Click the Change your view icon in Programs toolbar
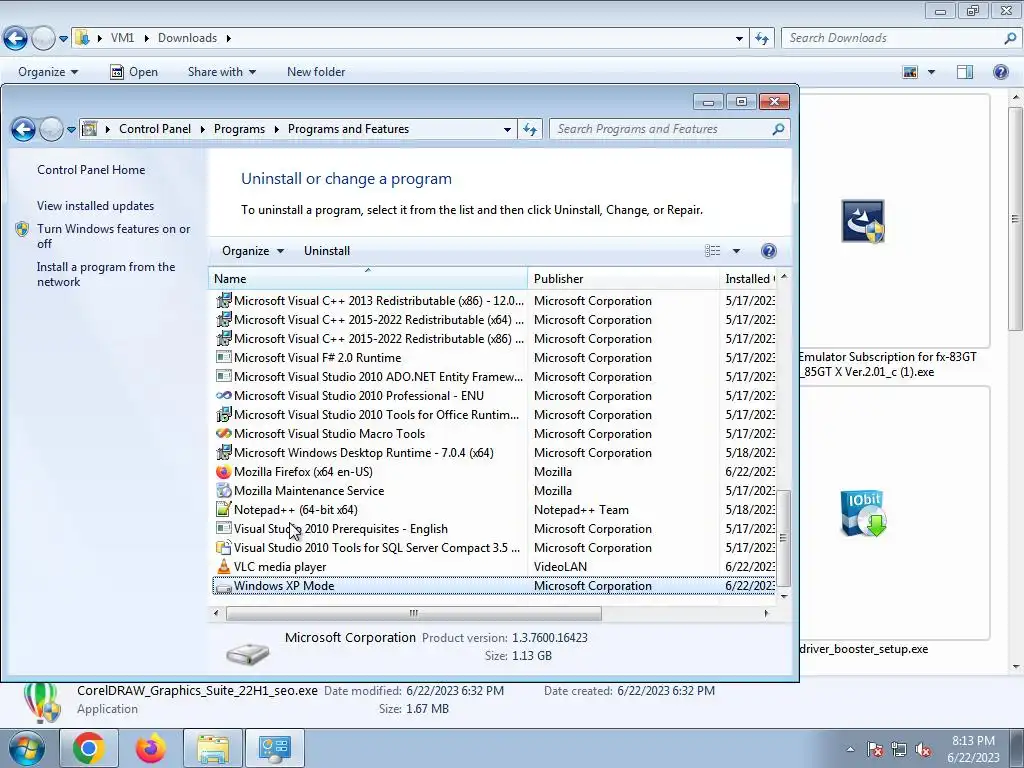 tap(712, 251)
